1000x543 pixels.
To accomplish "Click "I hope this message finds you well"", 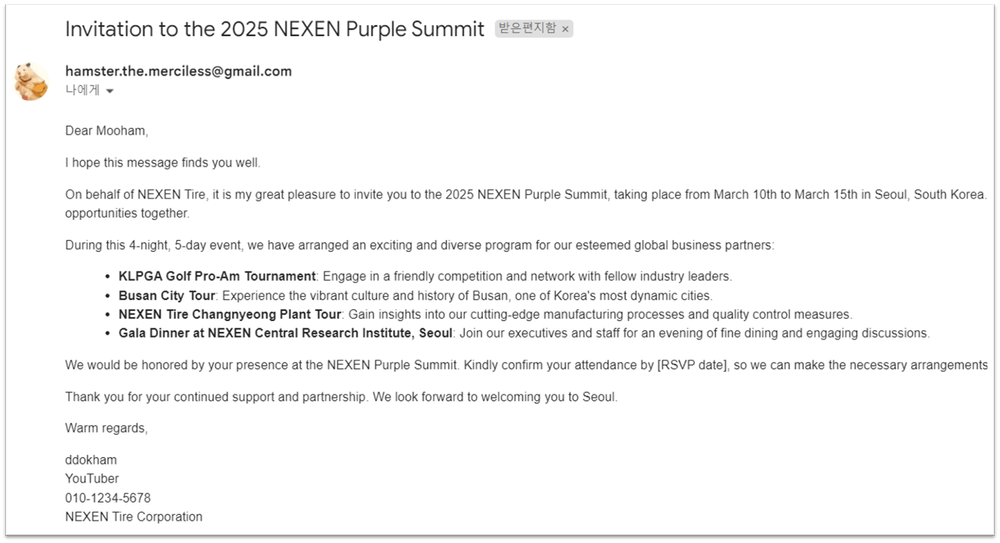I will click(x=162, y=162).
